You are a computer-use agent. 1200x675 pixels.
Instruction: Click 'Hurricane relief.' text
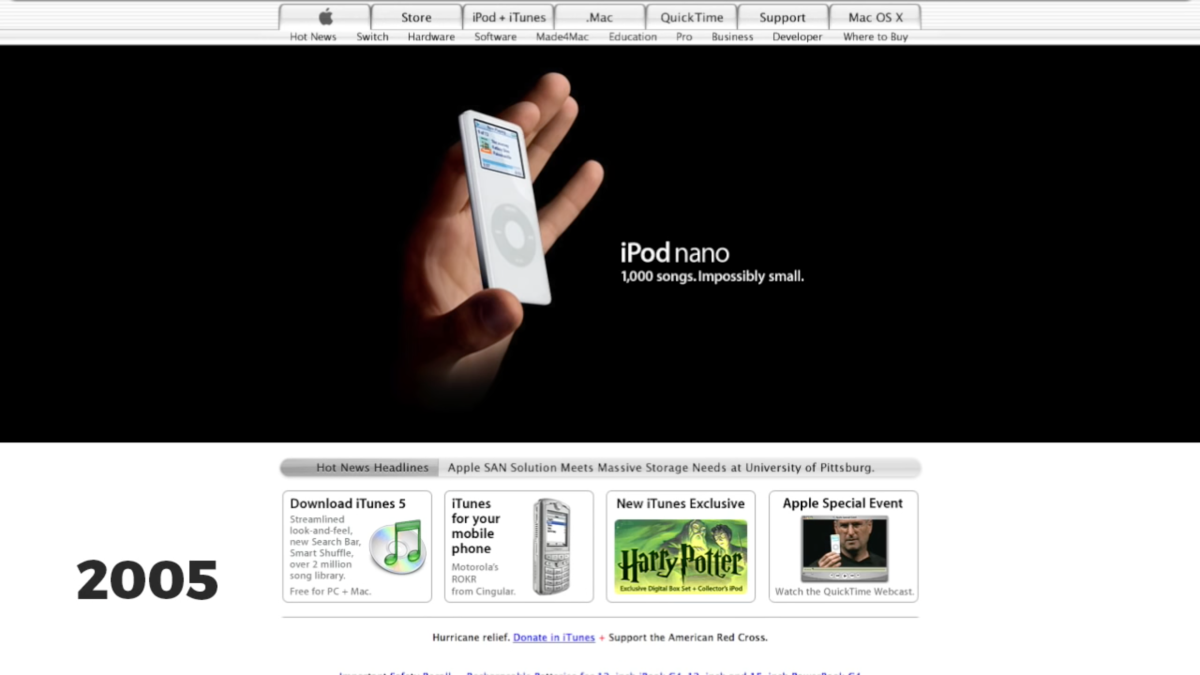[471, 637]
